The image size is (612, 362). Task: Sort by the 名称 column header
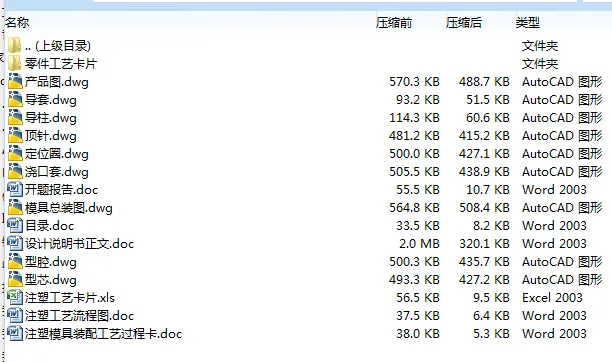17,23
